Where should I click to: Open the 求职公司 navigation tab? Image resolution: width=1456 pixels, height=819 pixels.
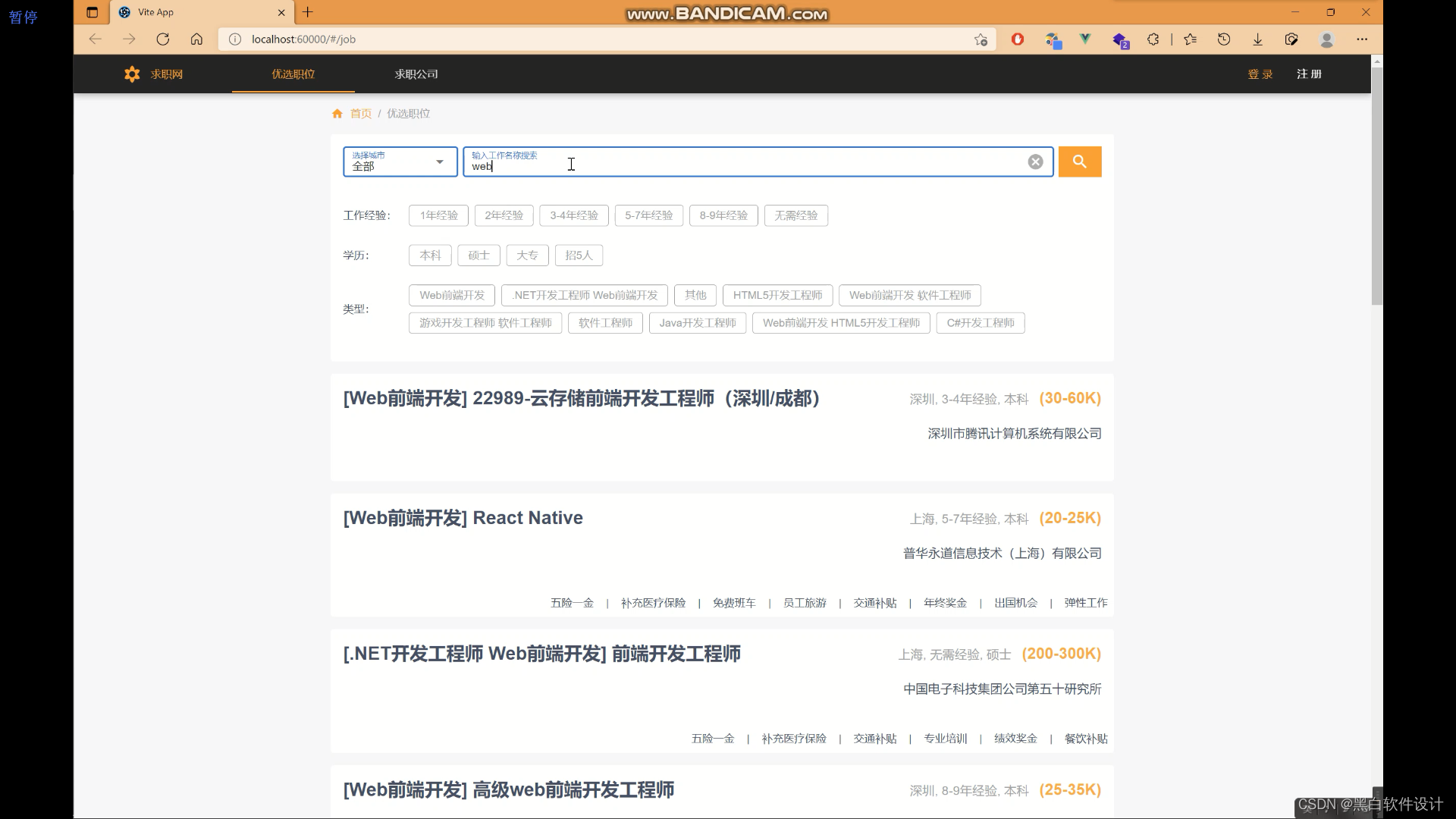coord(416,74)
